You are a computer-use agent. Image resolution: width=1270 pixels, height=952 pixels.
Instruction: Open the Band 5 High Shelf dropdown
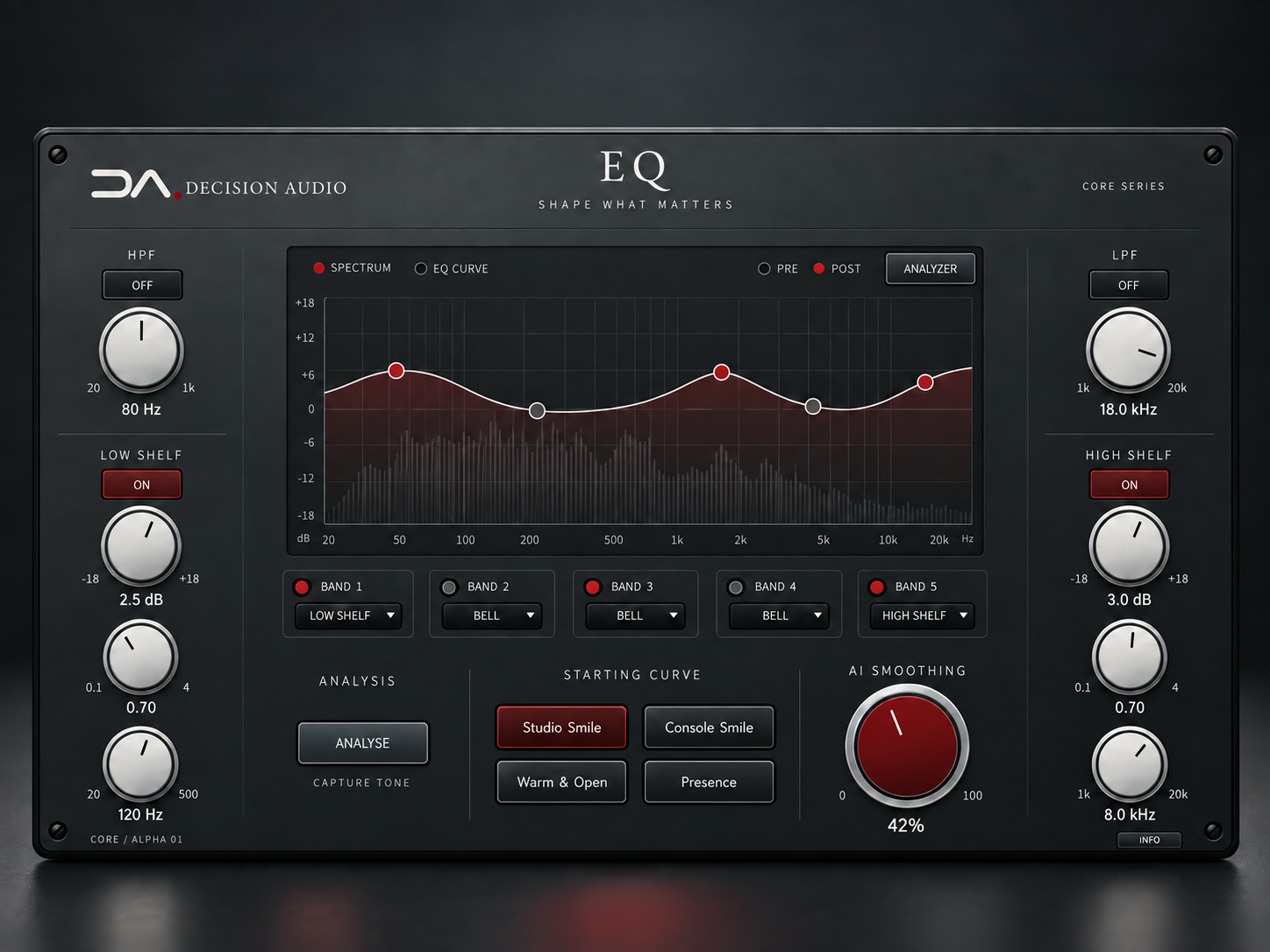coord(923,615)
